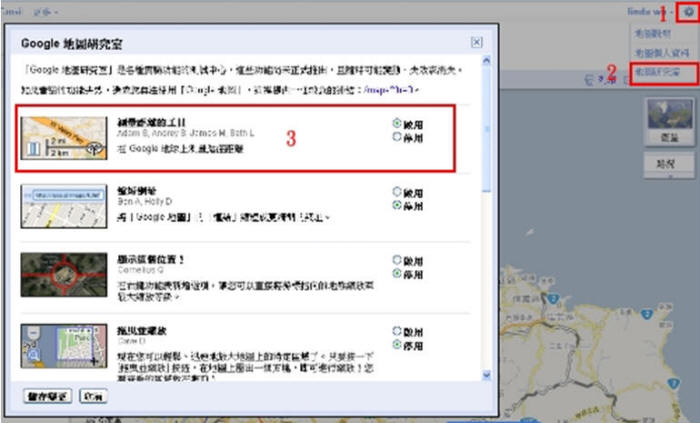Choose 地圖個人資料 in the gear menu
Viewport: 700px width, 423px height.
pos(662,53)
